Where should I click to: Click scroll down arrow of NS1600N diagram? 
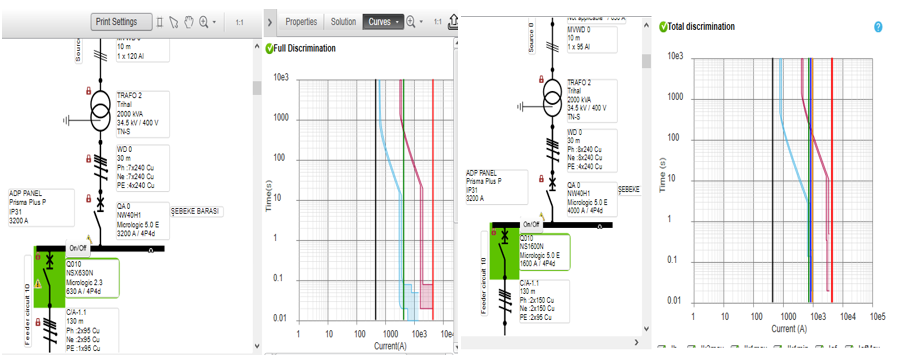click(646, 329)
